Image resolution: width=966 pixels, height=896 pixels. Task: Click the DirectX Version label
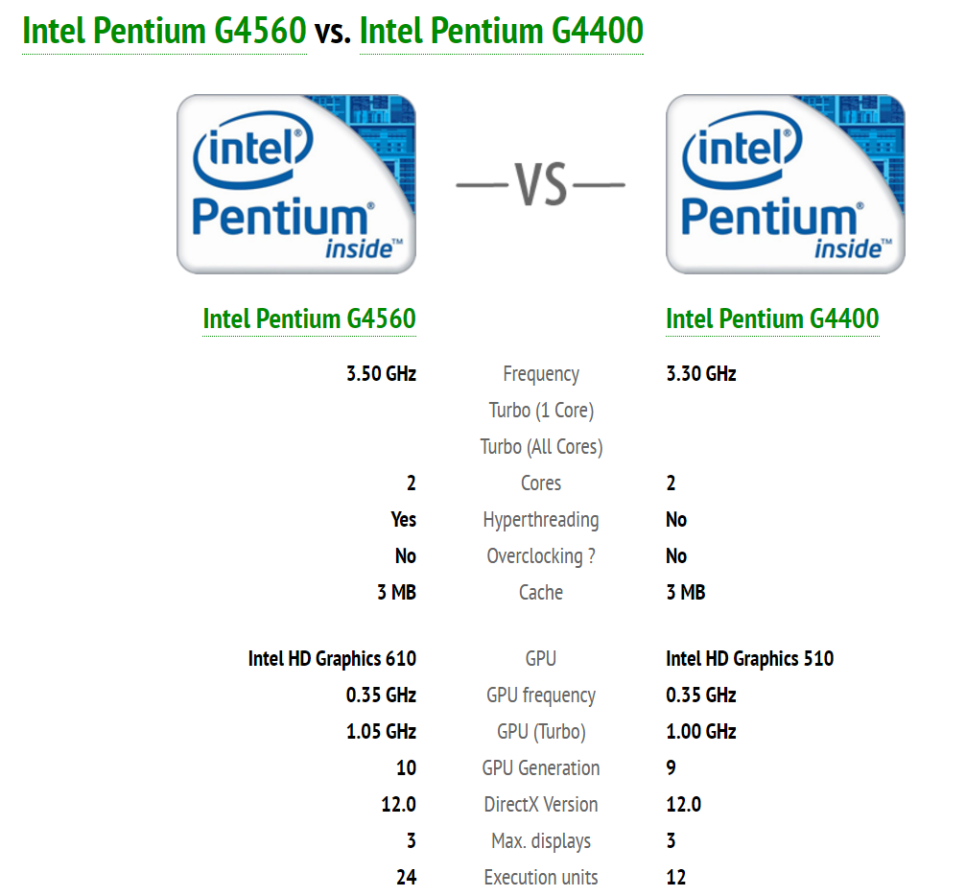541,804
